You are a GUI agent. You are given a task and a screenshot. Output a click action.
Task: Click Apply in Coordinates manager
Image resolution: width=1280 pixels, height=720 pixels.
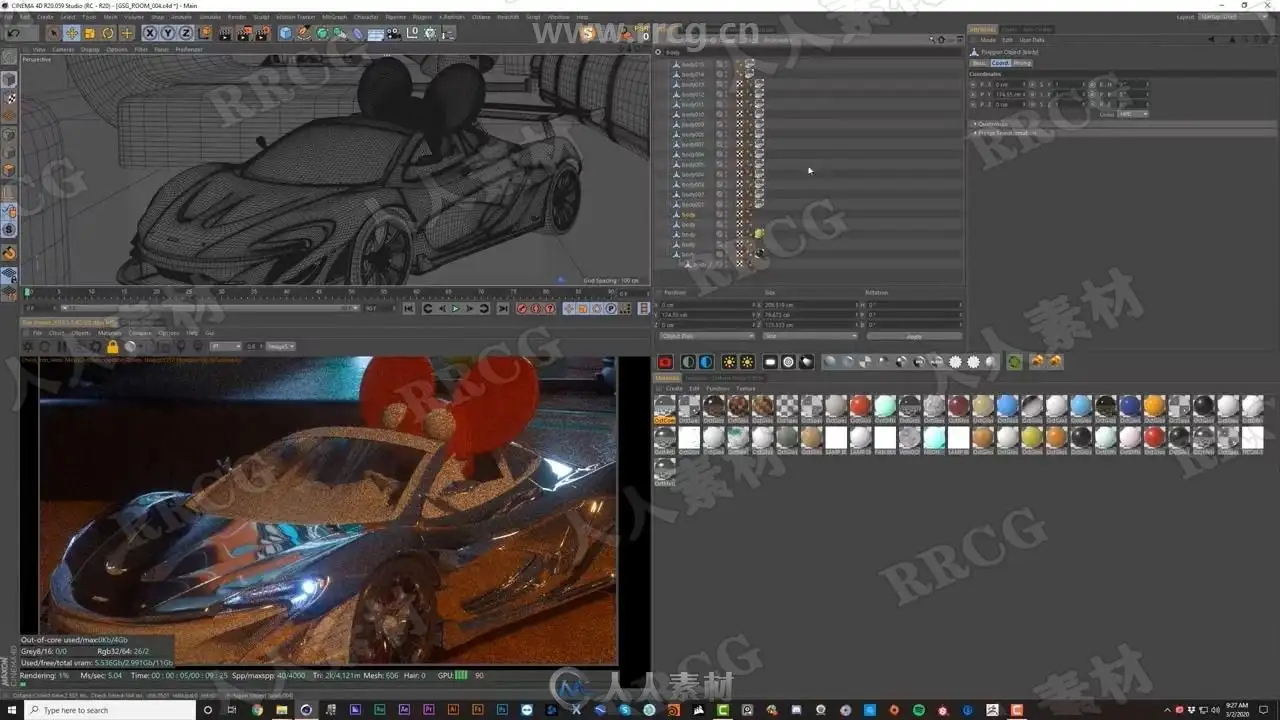tap(914, 336)
